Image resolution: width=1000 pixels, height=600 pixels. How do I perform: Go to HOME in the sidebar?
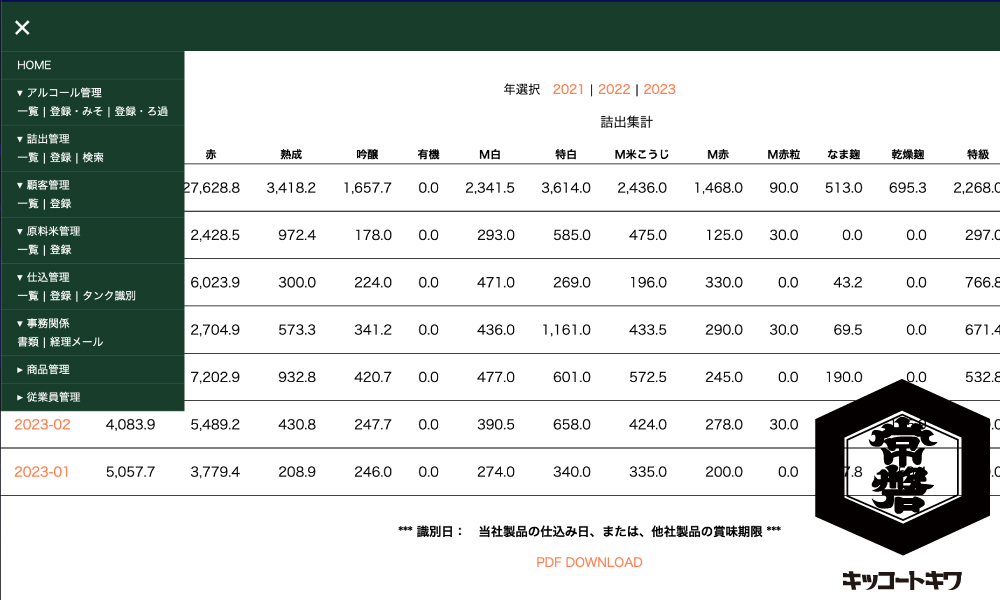[x=34, y=65]
